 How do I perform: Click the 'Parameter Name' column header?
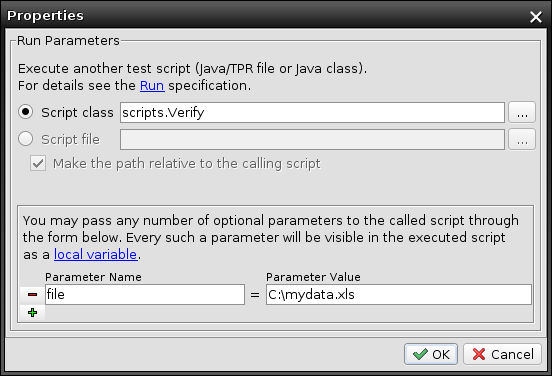coord(93,277)
